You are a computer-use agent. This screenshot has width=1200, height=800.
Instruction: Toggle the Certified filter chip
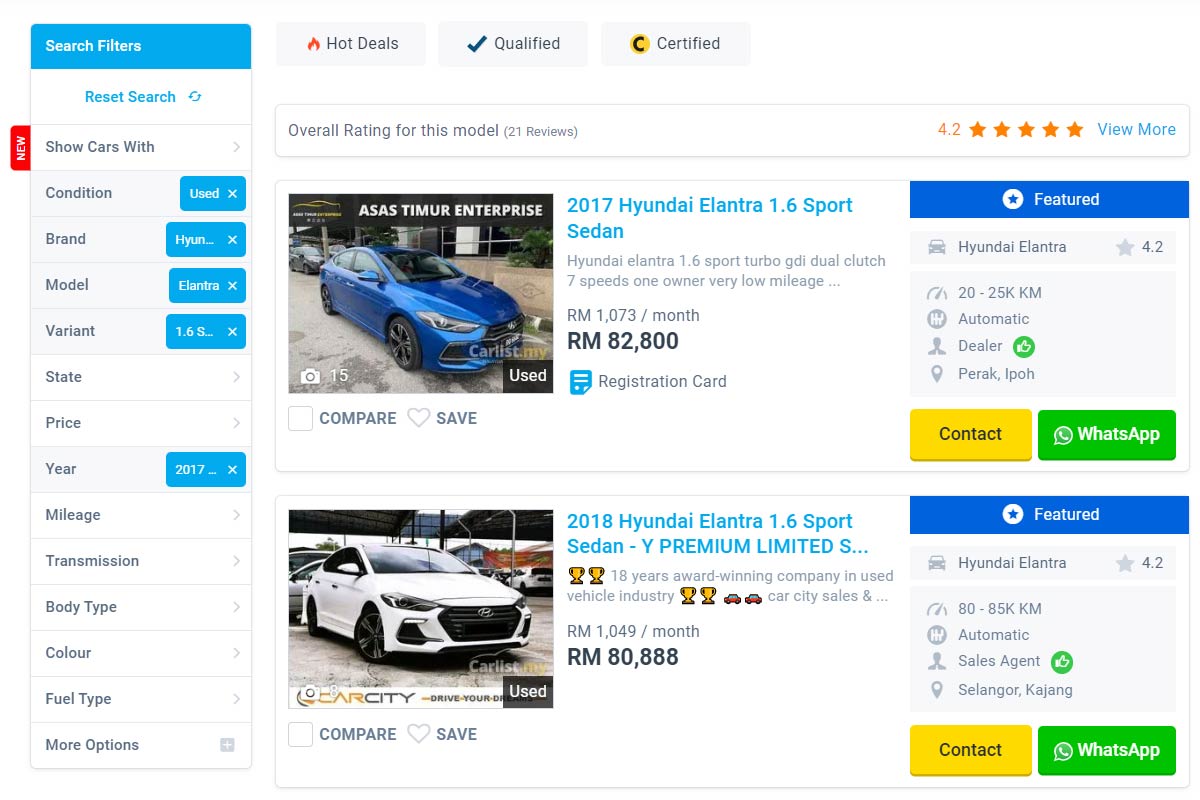point(676,44)
